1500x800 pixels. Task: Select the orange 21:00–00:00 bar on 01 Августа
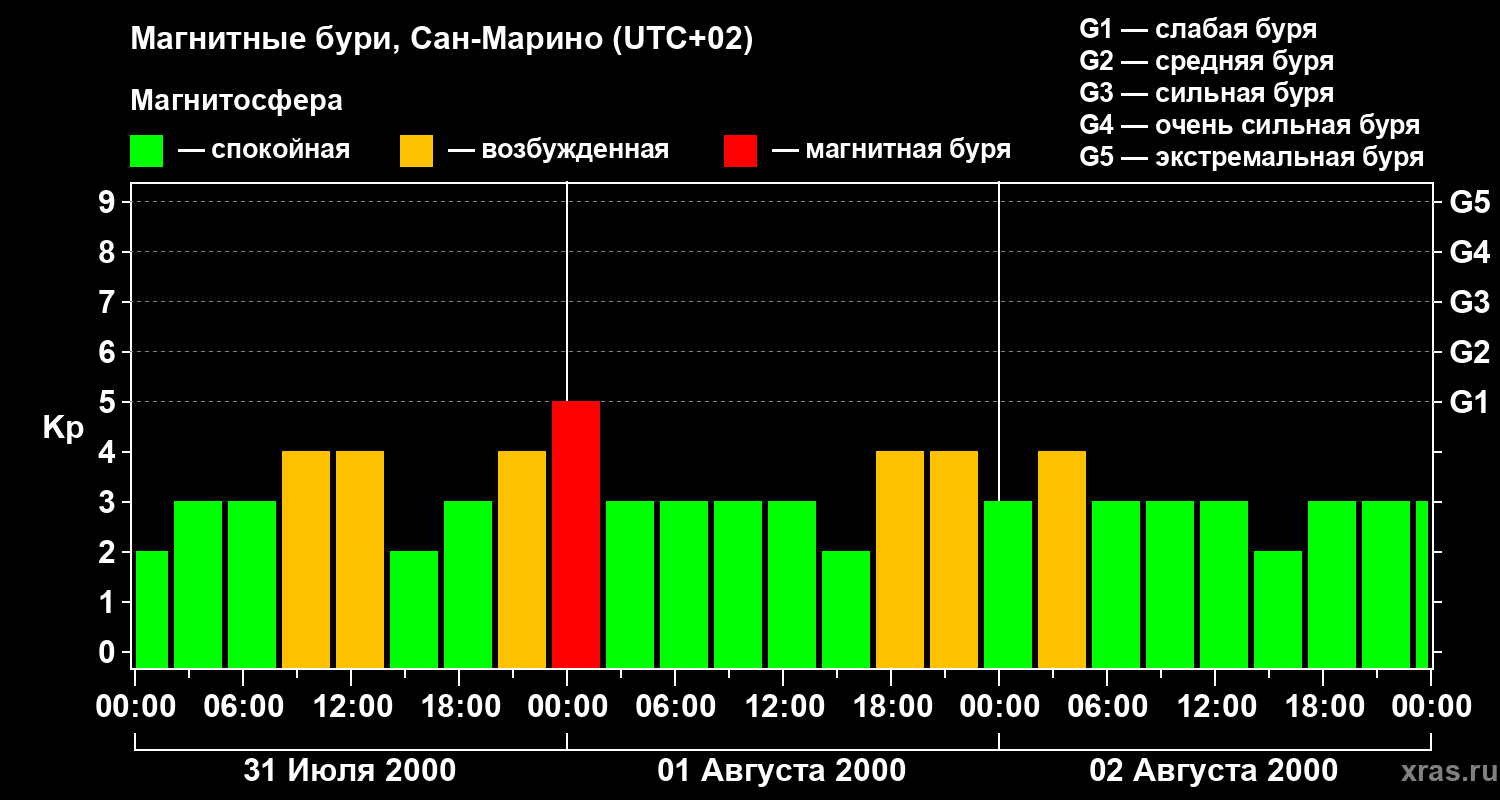(954, 560)
